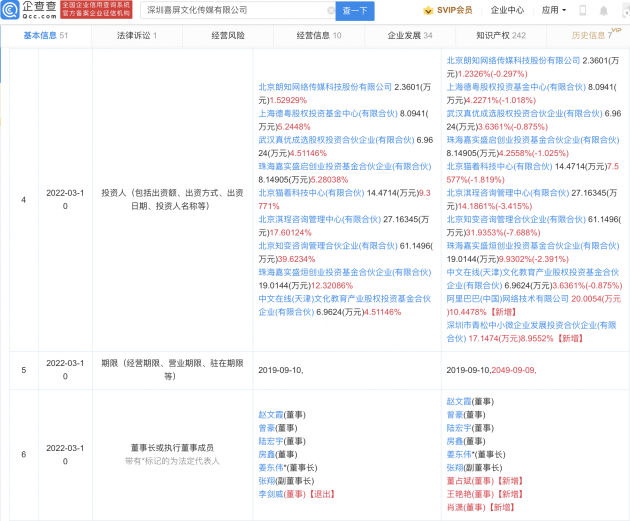Switch to 经营风险 tab
Viewport: 630px width, 521px height.
pyautogui.click(x=228, y=35)
